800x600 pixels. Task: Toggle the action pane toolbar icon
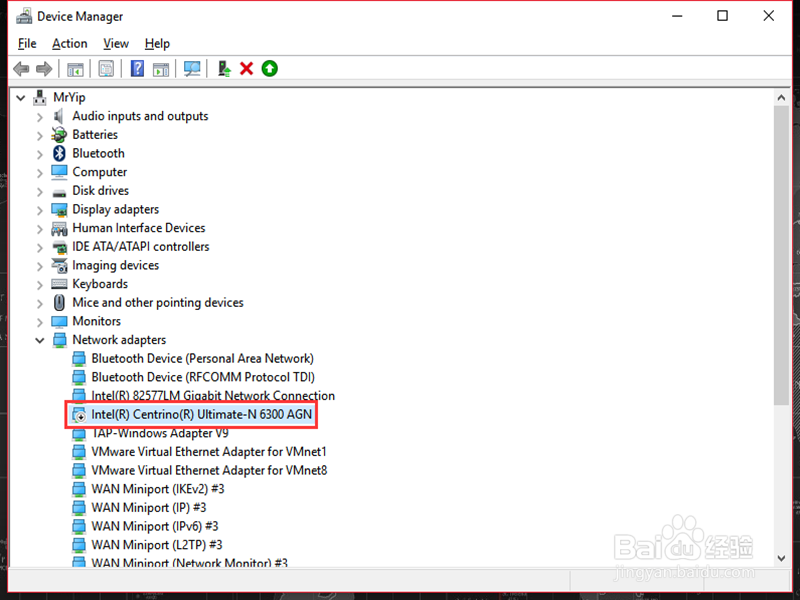161,69
